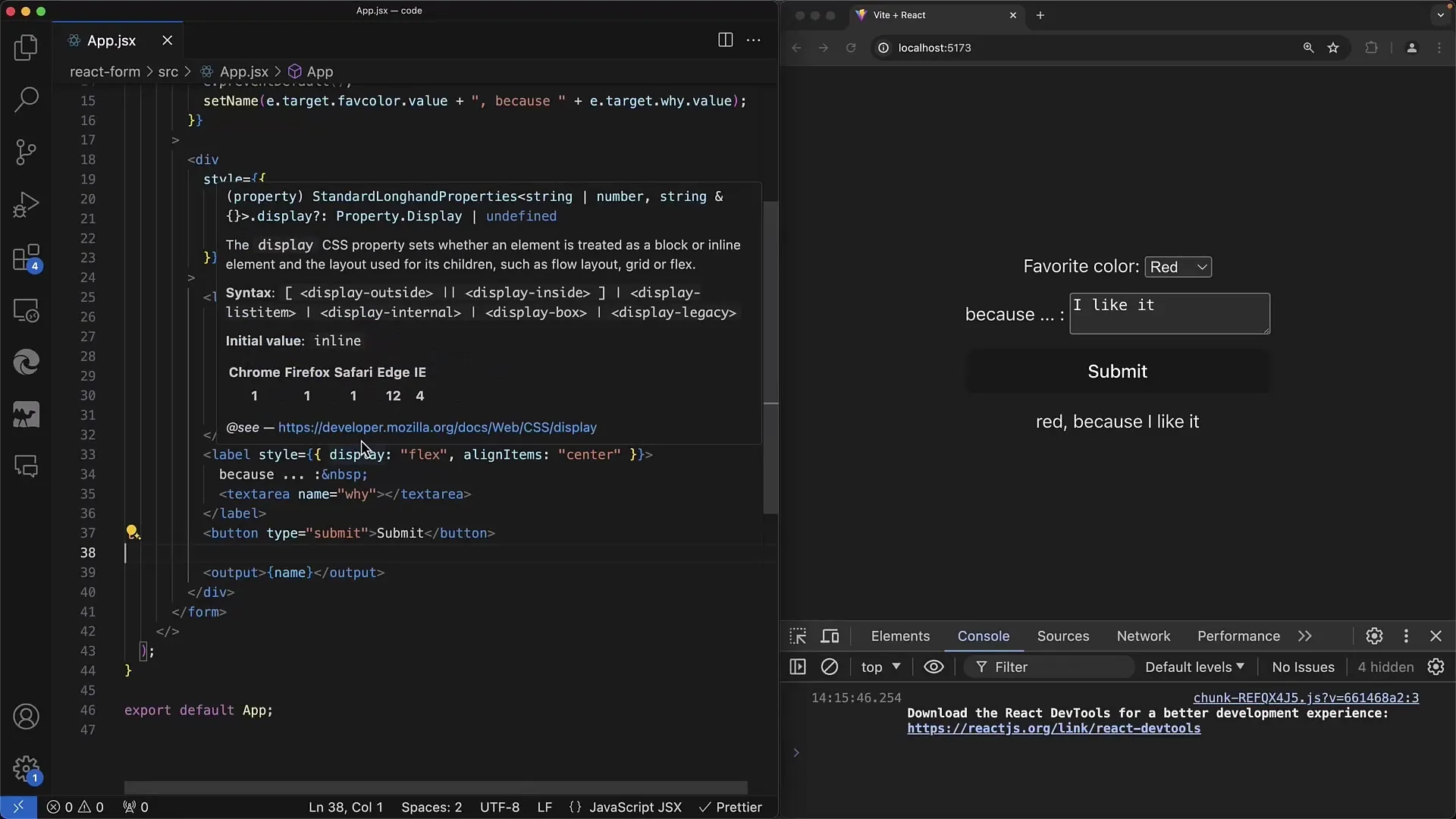Clear the console
The width and height of the screenshot is (1456, 819).
pyautogui.click(x=830, y=667)
